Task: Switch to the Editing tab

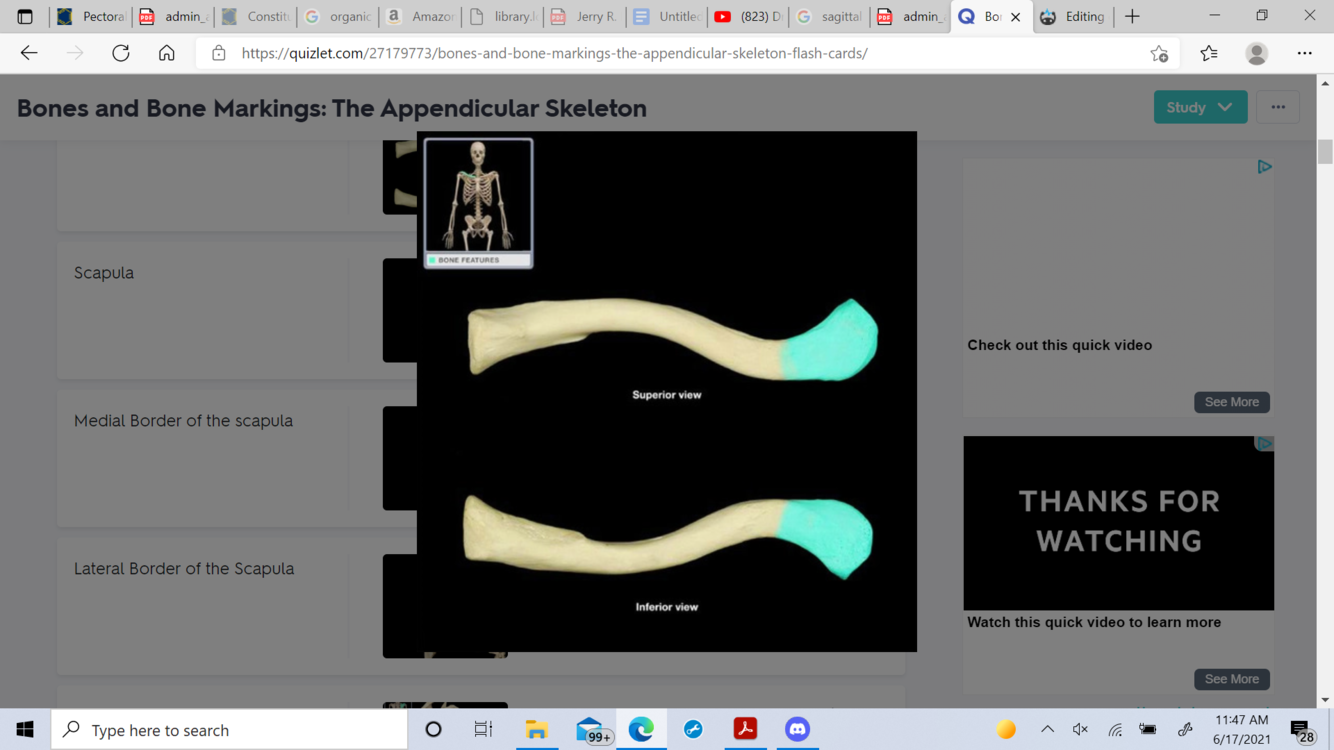Action: point(1073,16)
